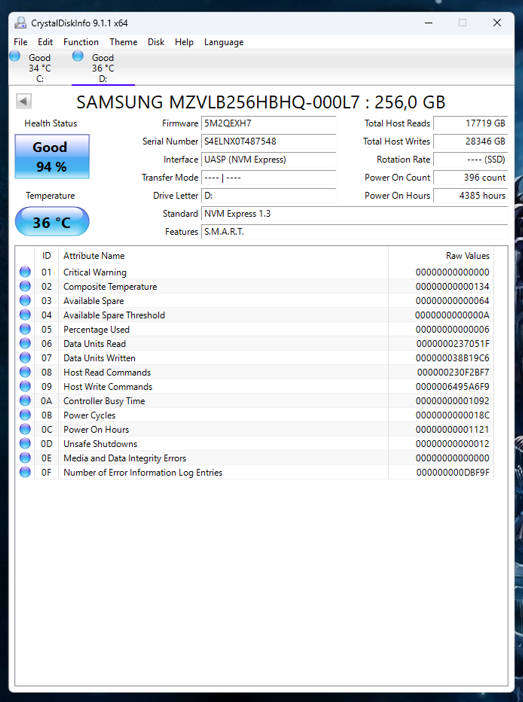Click status orb for Data Units Read
The width and height of the screenshot is (523, 702).
(25, 343)
